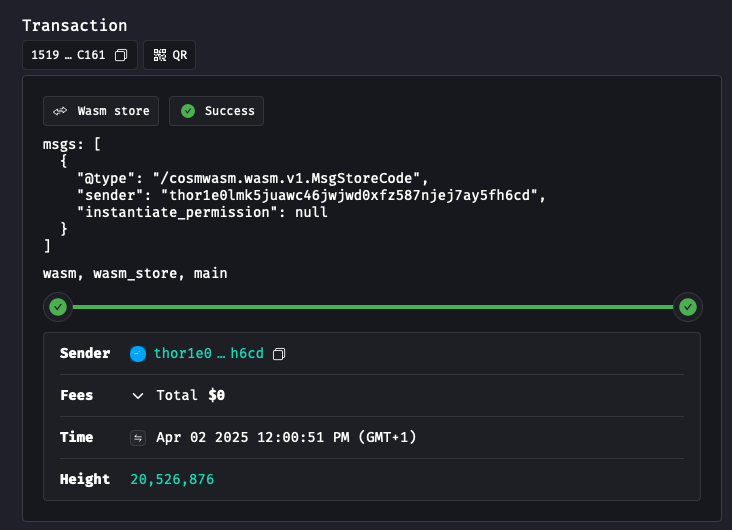This screenshot has width=732, height=530.
Task: Click the Fees row label
Action: (x=77, y=396)
